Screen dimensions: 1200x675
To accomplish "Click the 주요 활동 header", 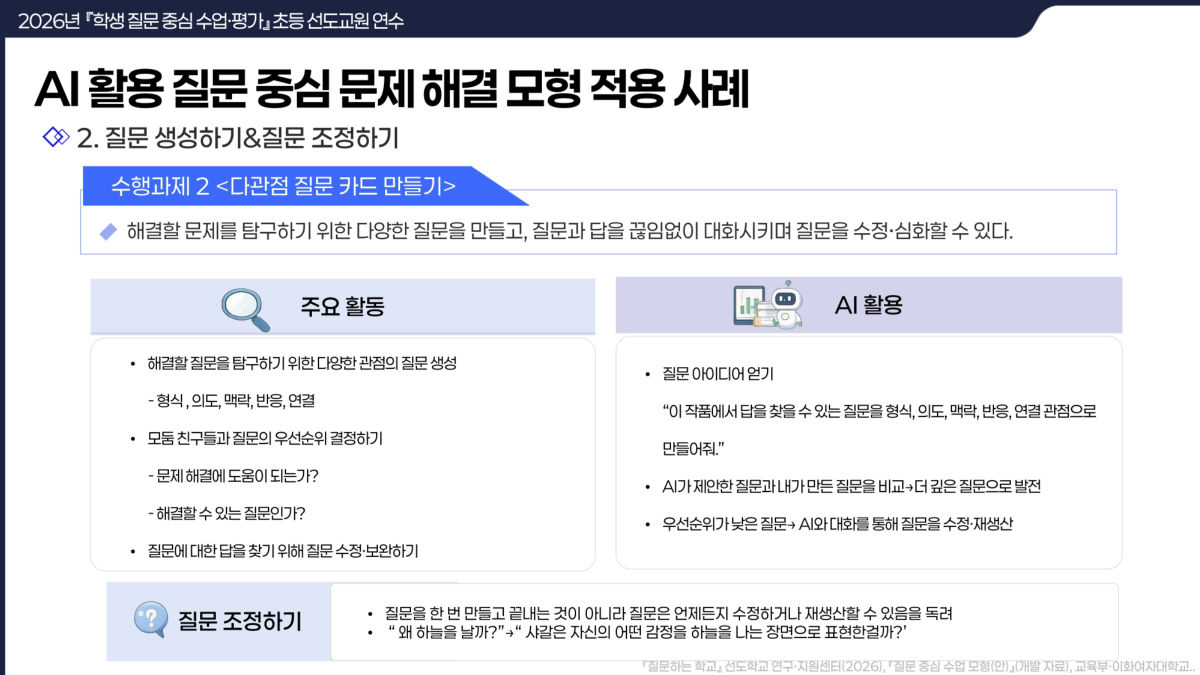I will pyautogui.click(x=342, y=306).
